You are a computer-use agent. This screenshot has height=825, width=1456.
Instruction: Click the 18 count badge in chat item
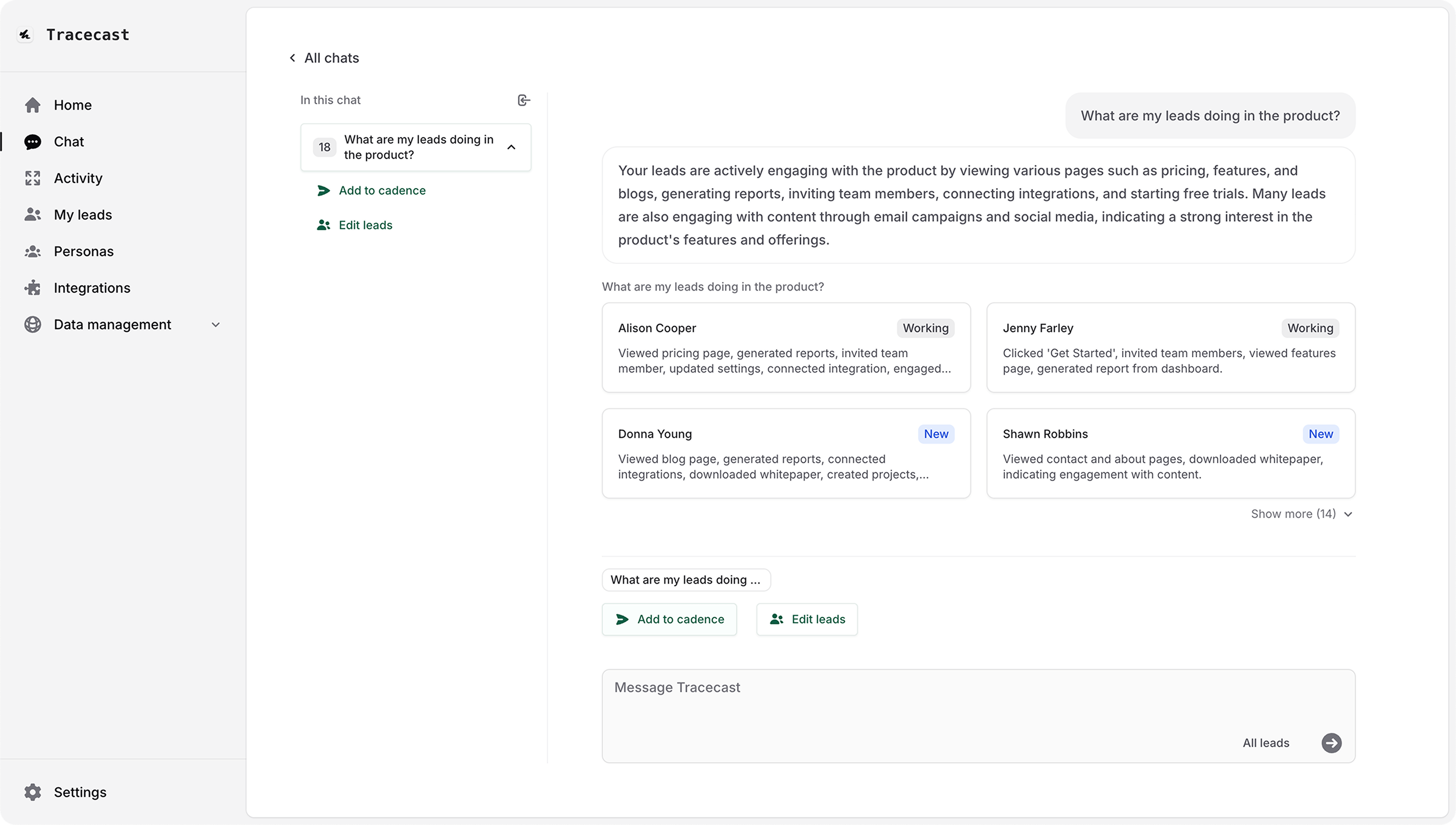pyautogui.click(x=324, y=147)
